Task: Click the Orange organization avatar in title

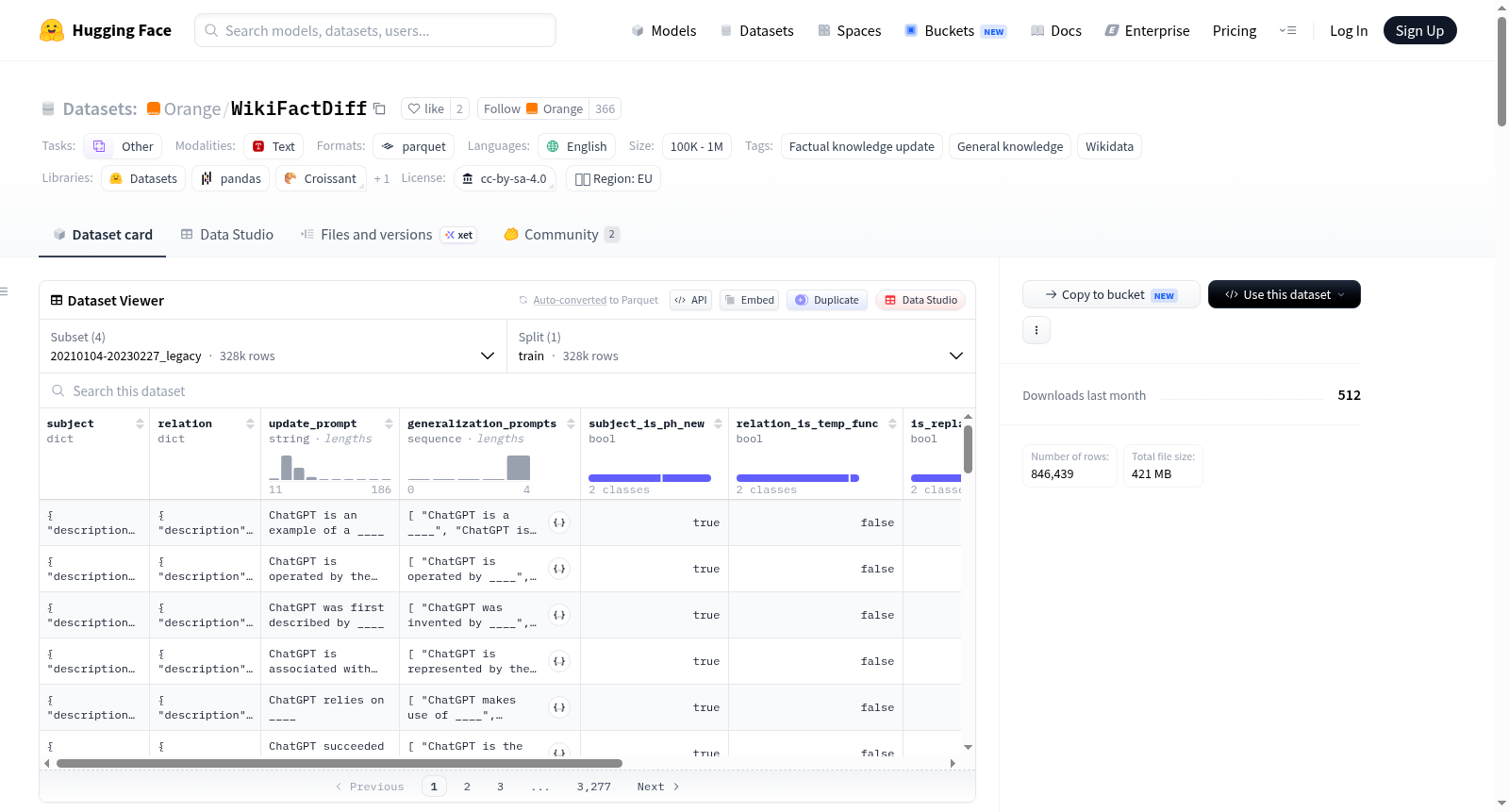Action: 153,108
